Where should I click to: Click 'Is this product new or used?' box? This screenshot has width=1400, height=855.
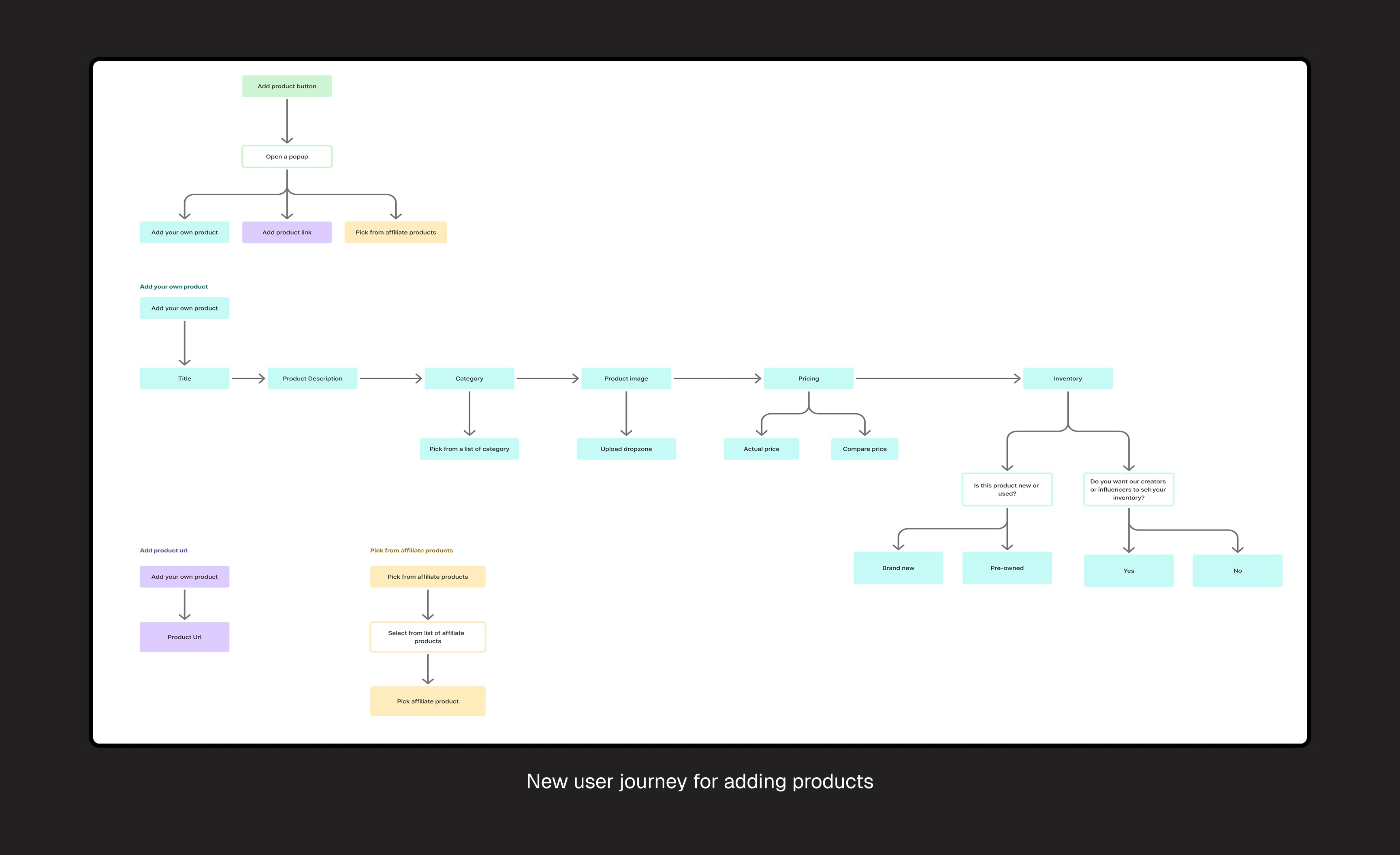(x=1006, y=489)
